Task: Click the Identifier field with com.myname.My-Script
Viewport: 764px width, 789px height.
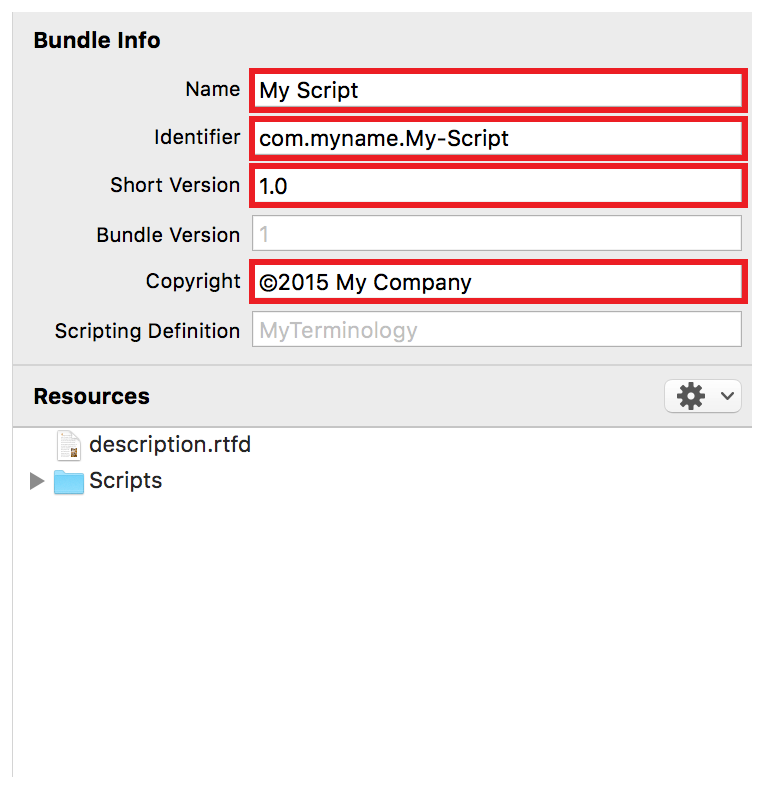Action: point(497,138)
